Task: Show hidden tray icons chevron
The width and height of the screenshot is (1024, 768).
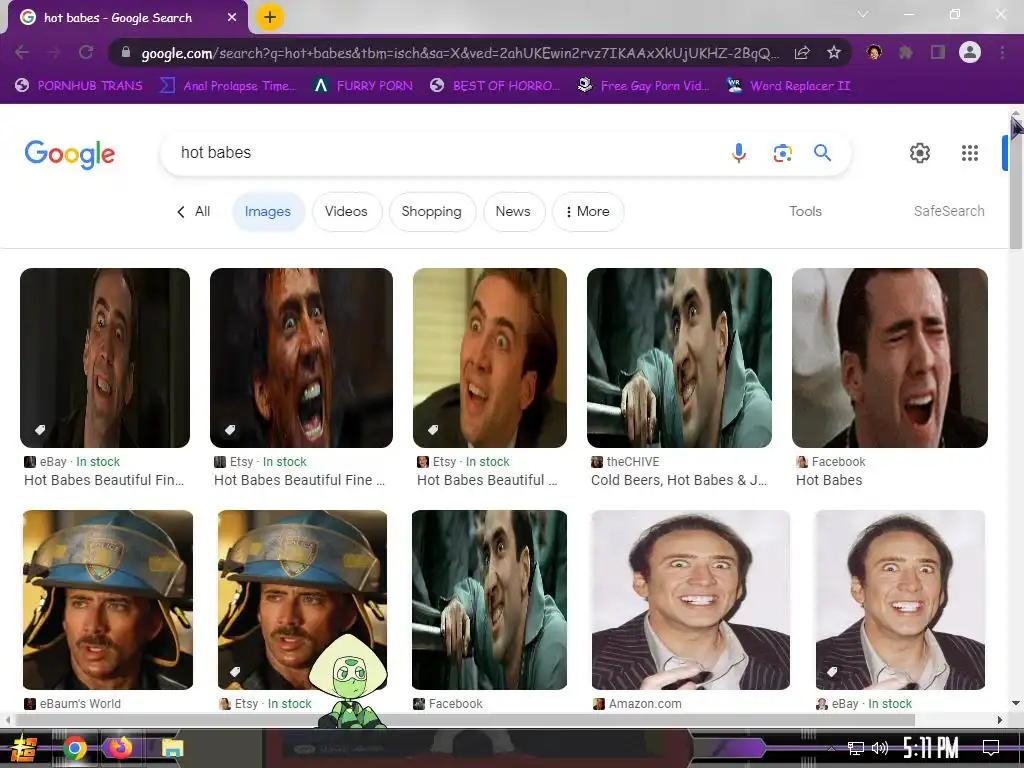Action: [831, 748]
